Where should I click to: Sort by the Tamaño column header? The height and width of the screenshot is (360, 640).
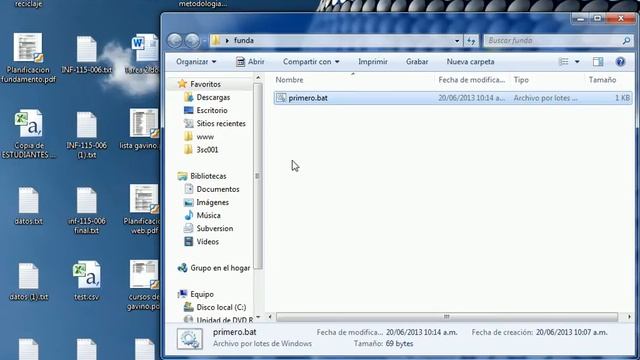pos(602,80)
